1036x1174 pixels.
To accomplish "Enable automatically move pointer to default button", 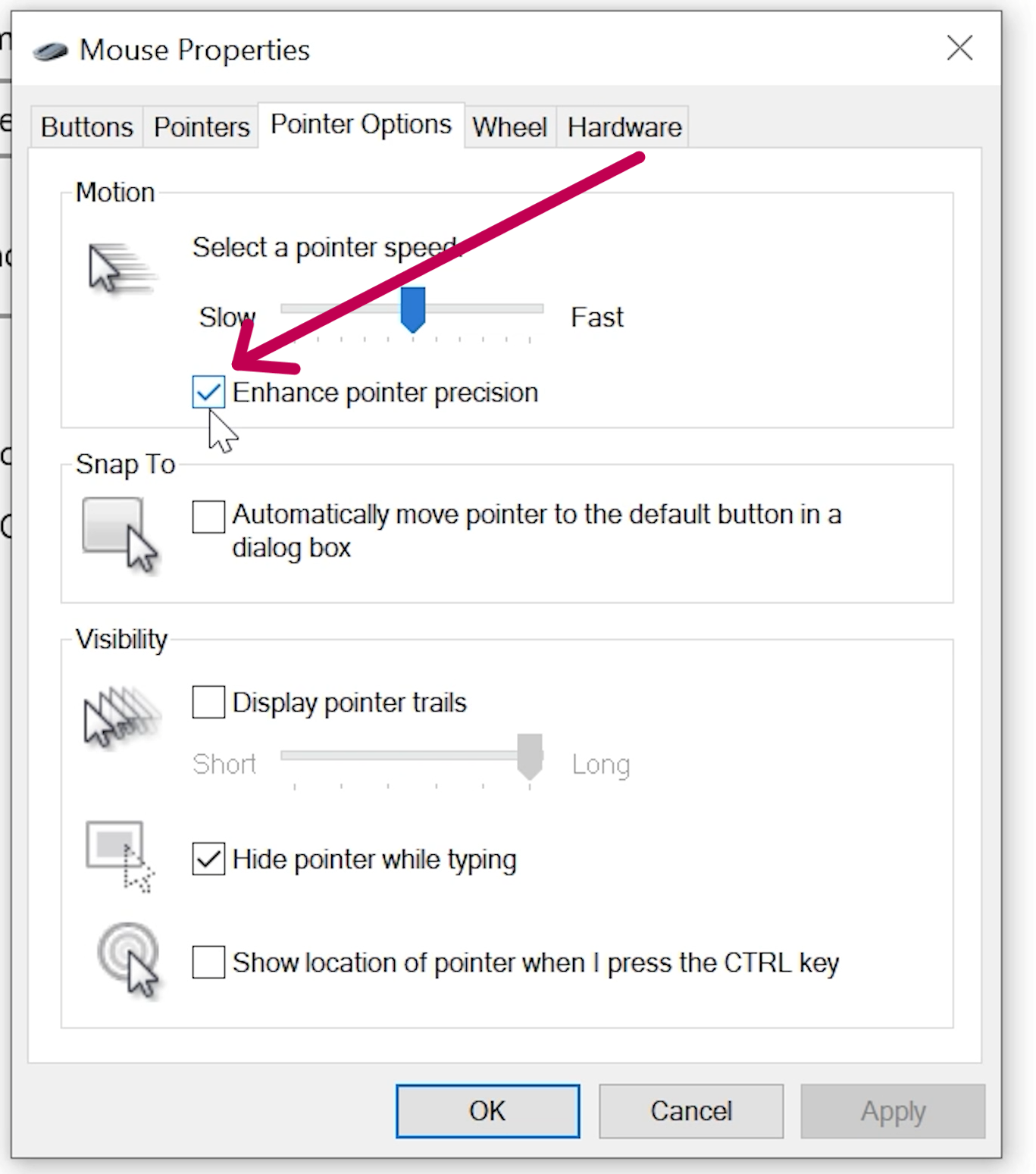I will (x=208, y=516).
